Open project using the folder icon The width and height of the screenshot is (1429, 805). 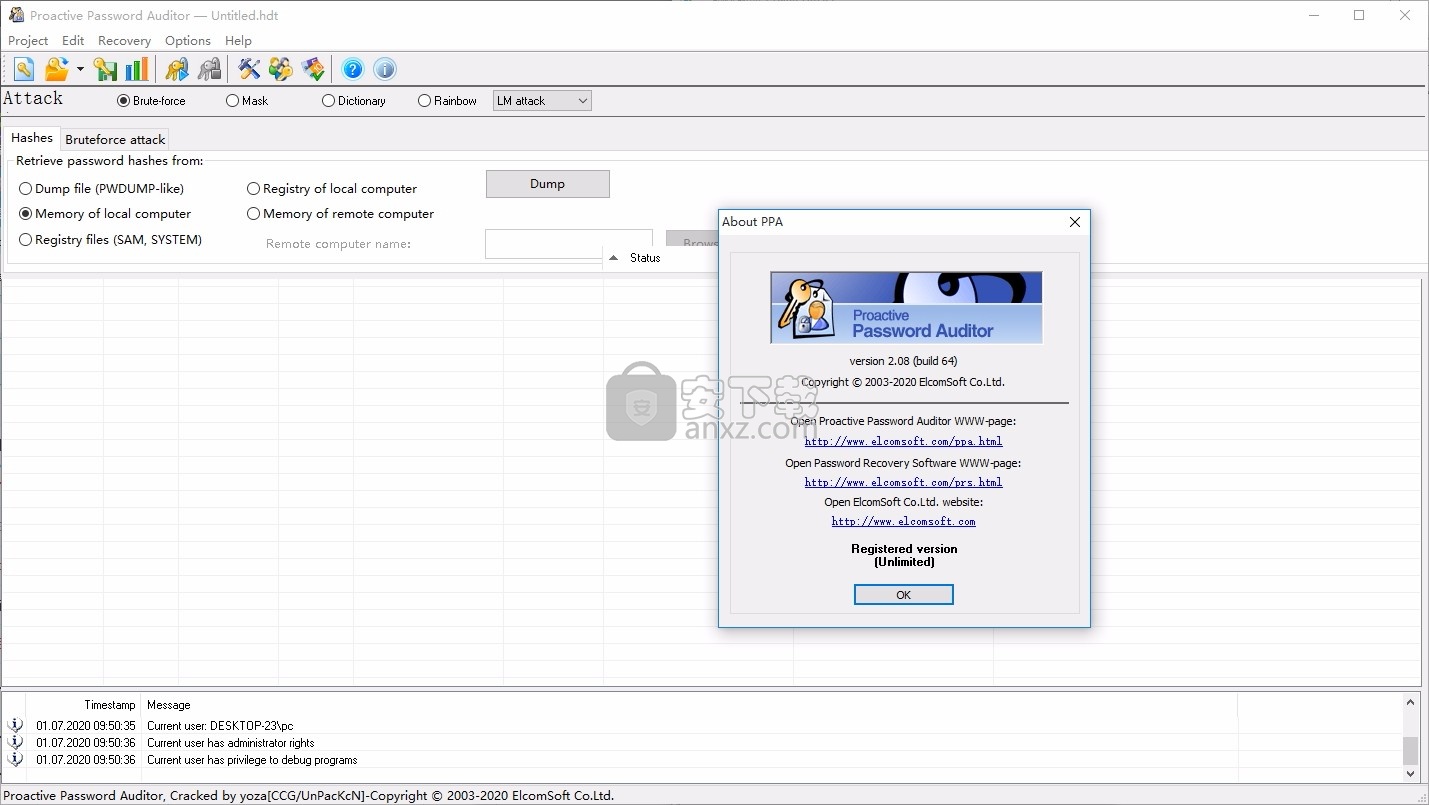(57, 69)
